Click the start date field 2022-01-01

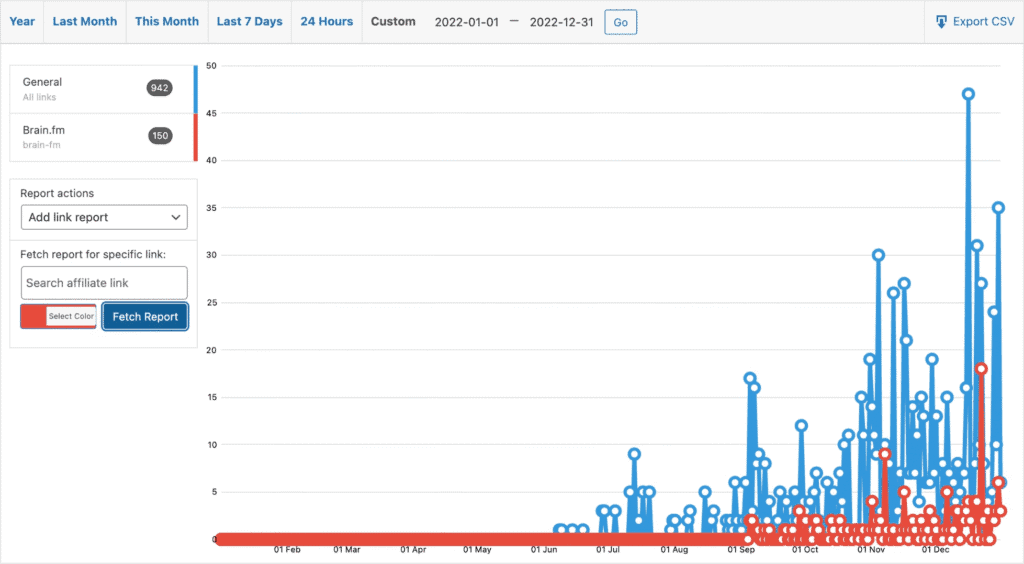[x=467, y=22]
